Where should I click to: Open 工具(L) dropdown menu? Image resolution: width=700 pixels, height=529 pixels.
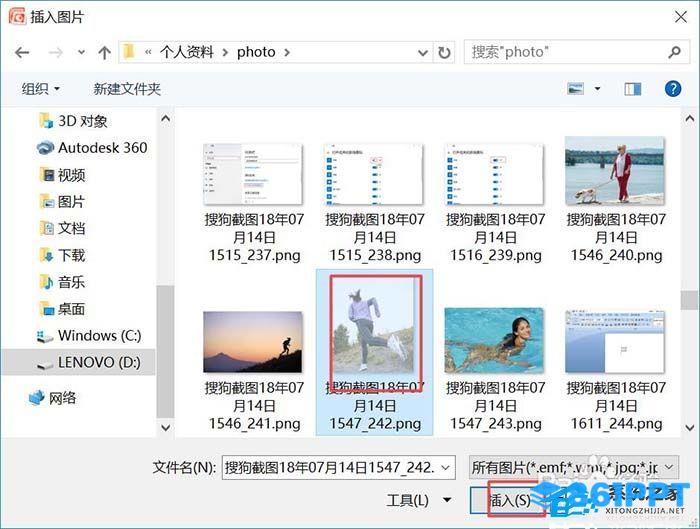pyautogui.click(x=419, y=500)
